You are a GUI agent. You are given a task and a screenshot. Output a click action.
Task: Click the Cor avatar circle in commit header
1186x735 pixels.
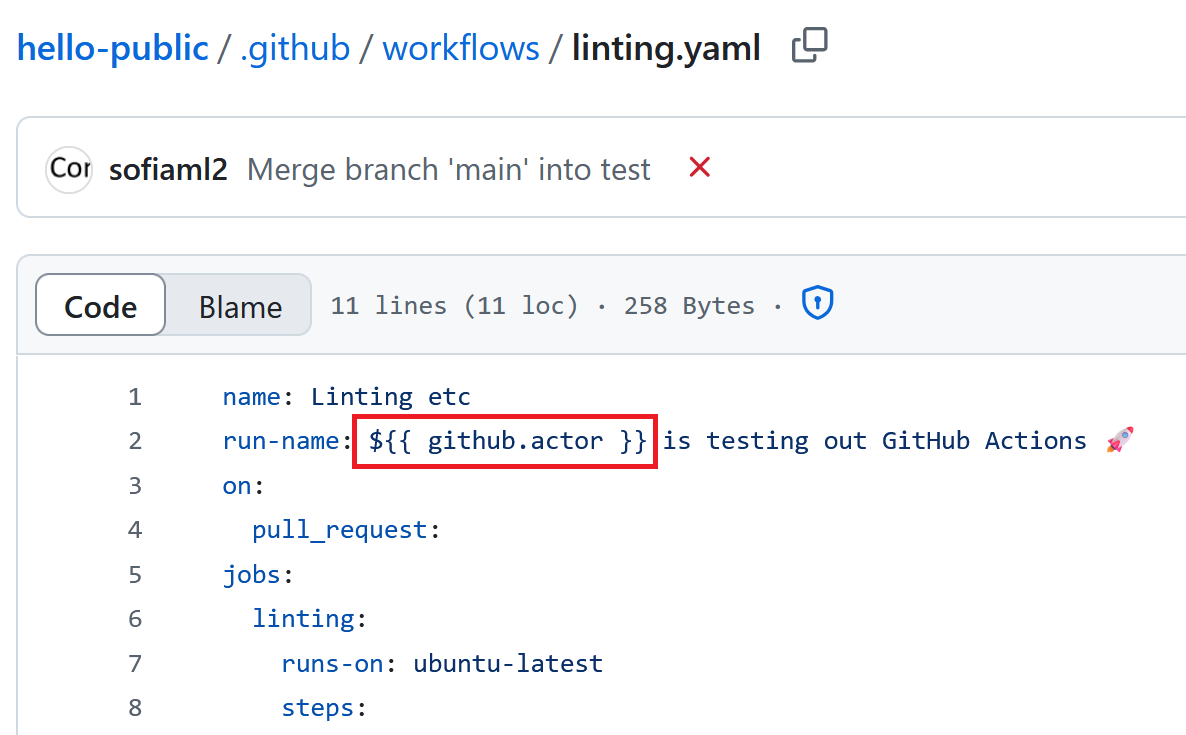(x=68, y=168)
